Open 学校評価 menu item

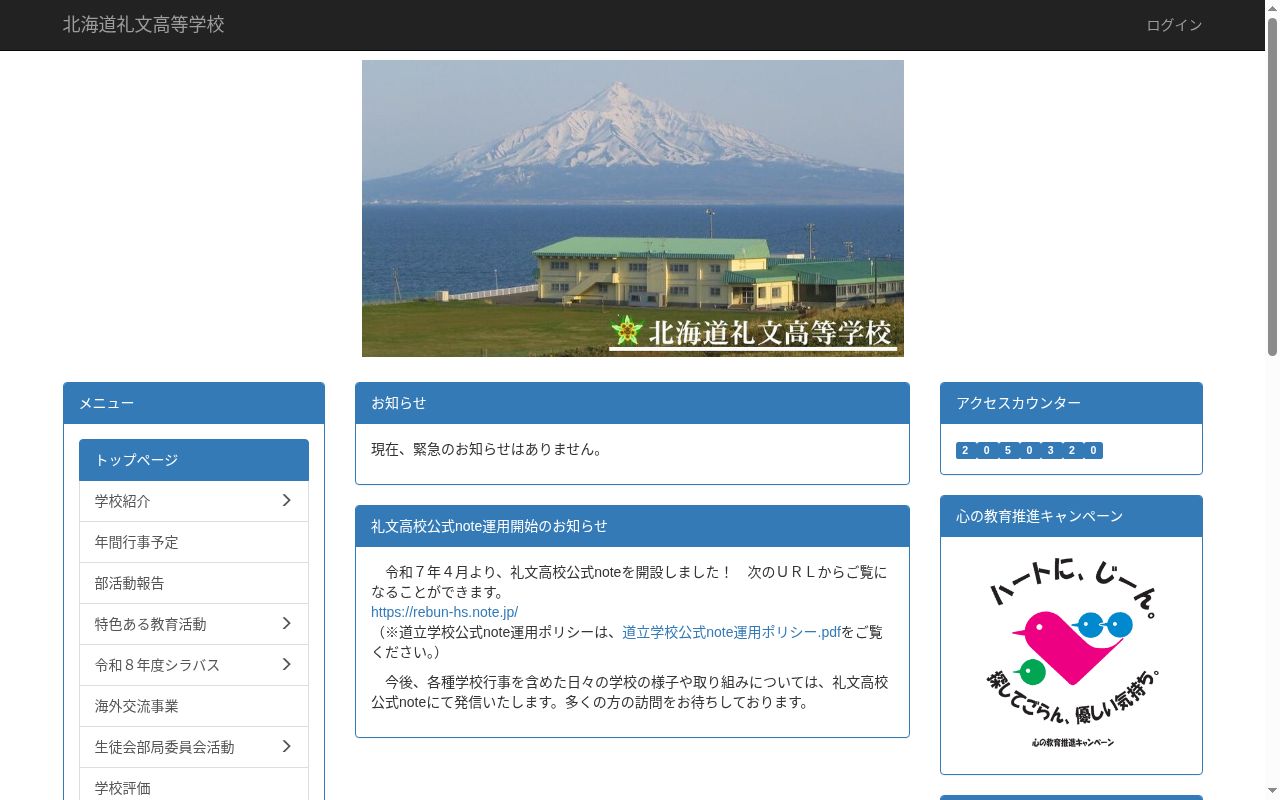click(x=194, y=786)
